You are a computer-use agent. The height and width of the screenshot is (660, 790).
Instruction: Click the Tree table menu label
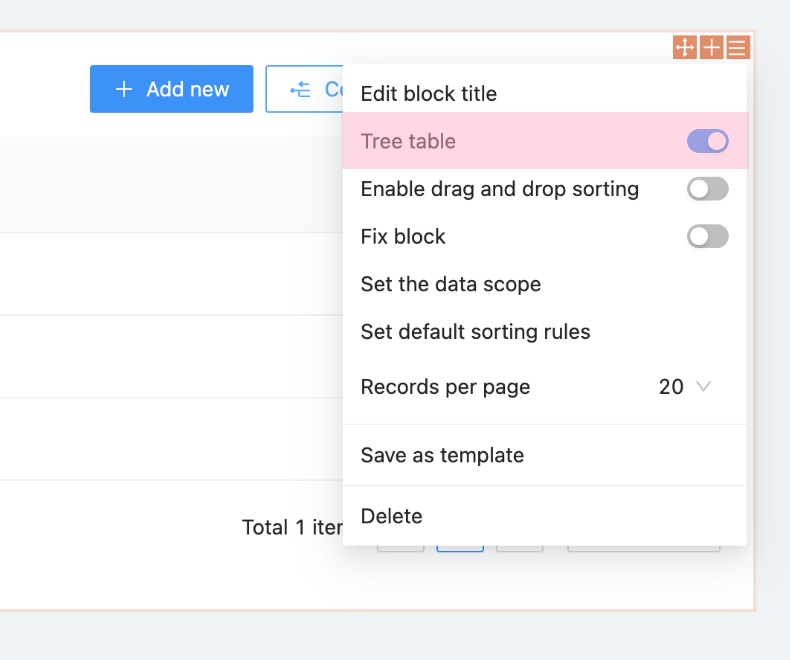click(408, 142)
